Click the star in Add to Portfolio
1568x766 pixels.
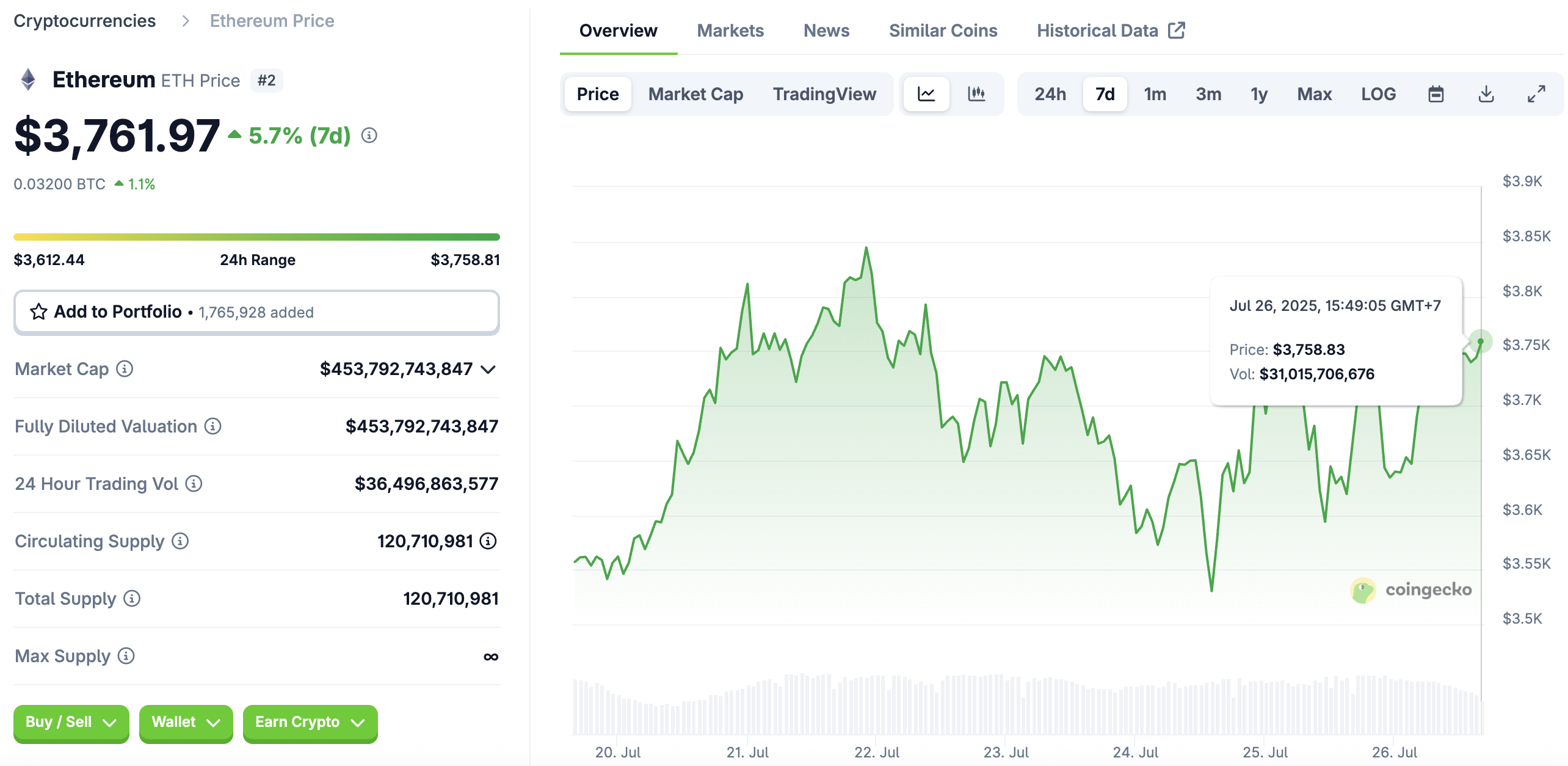(38, 312)
